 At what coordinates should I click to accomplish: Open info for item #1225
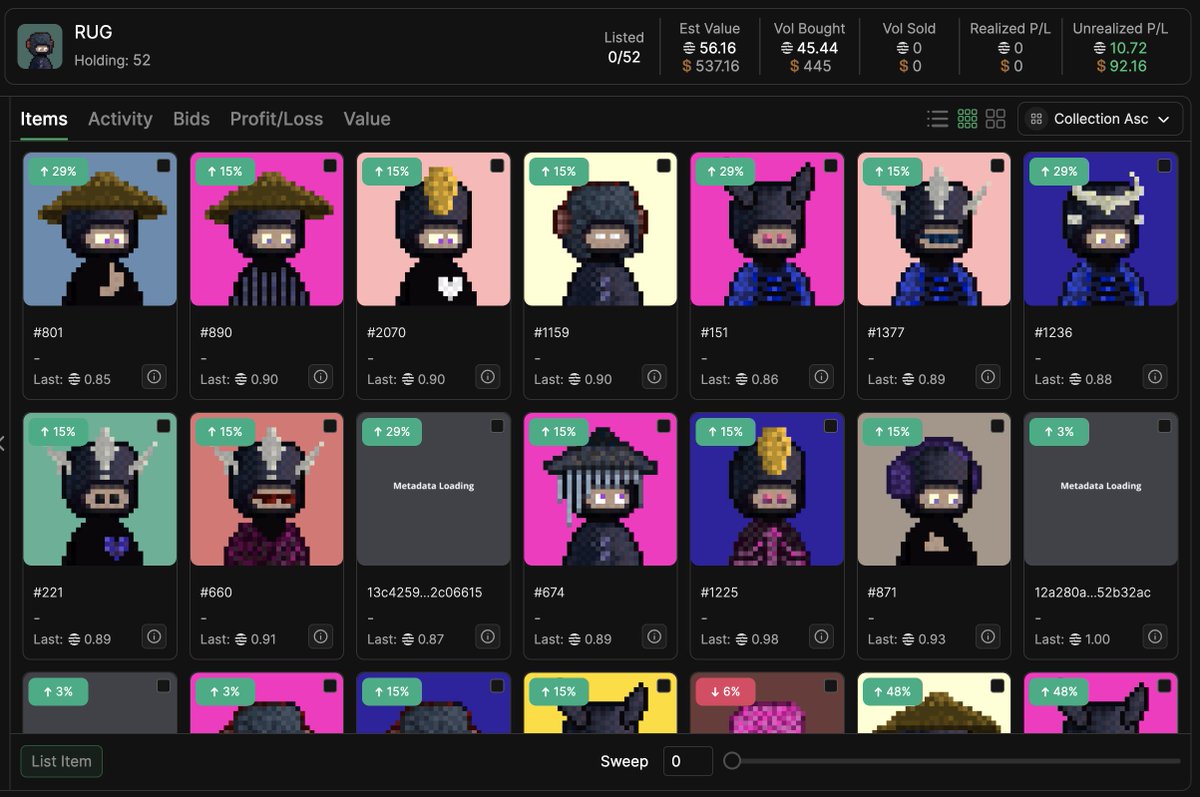(x=822, y=637)
